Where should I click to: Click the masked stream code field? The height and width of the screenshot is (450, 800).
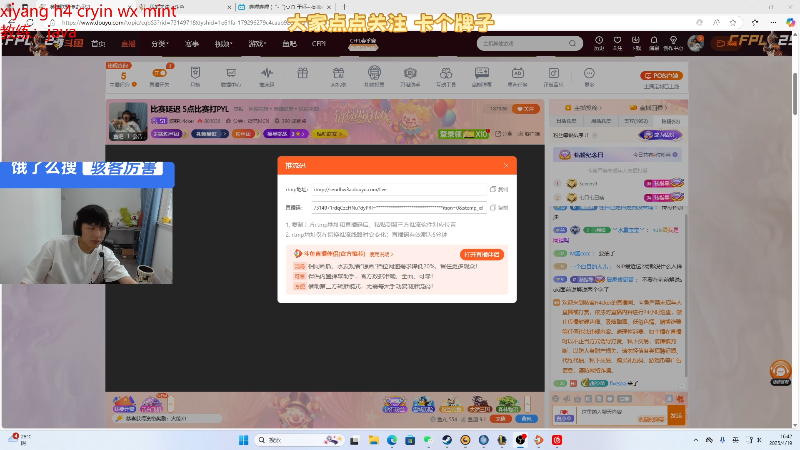pyautogui.click(x=398, y=208)
